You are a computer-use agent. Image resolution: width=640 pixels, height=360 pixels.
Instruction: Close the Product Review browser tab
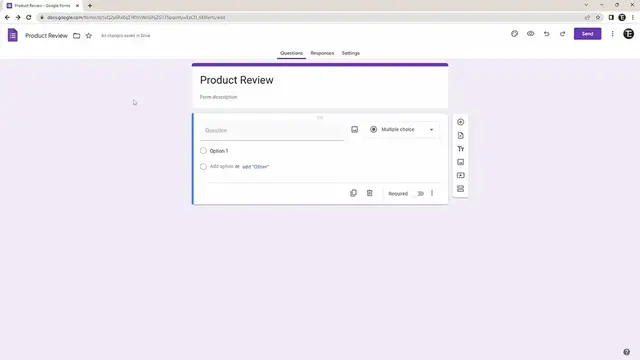(x=77, y=6)
